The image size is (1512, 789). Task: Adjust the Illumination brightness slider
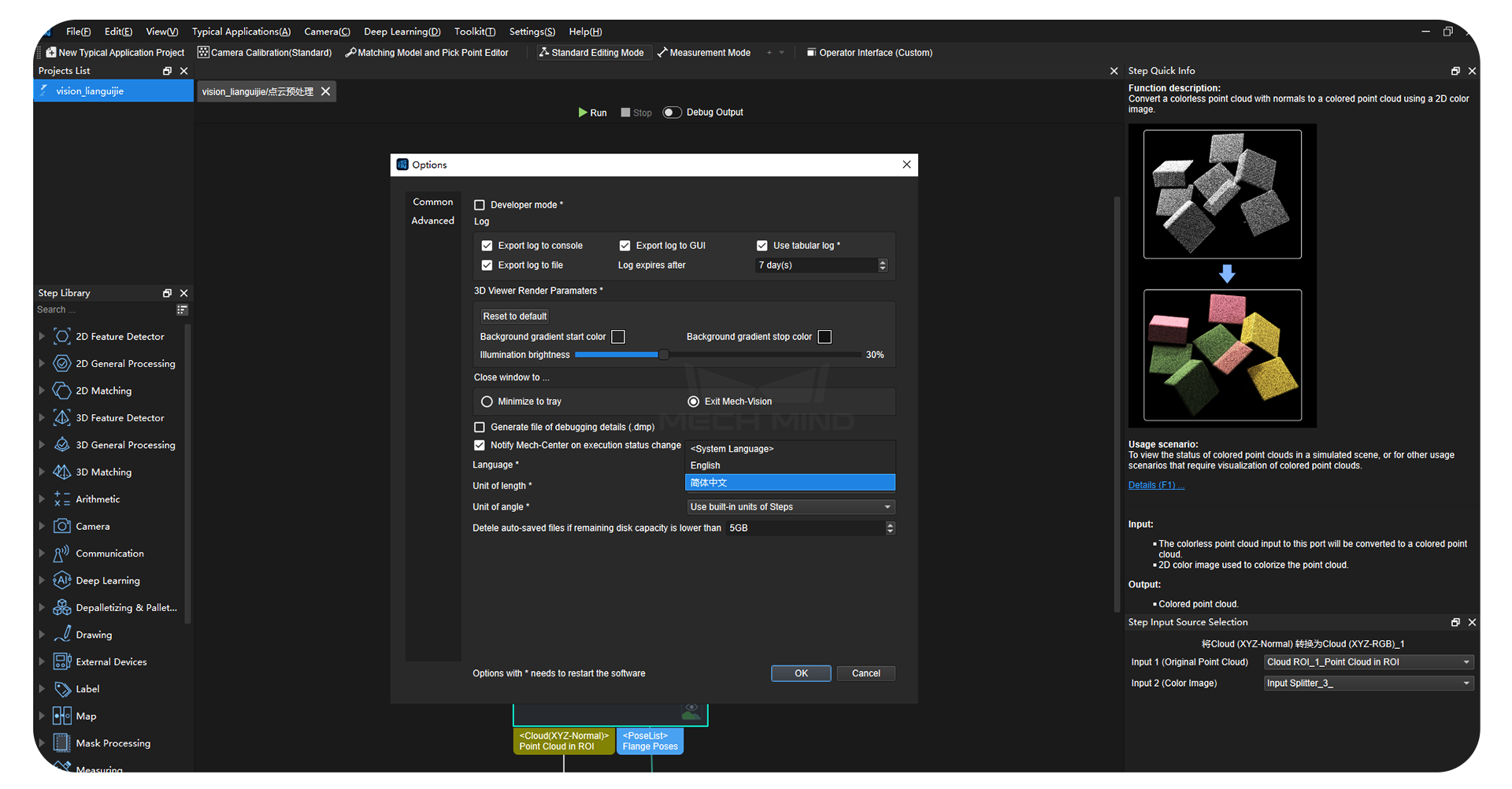coord(664,354)
